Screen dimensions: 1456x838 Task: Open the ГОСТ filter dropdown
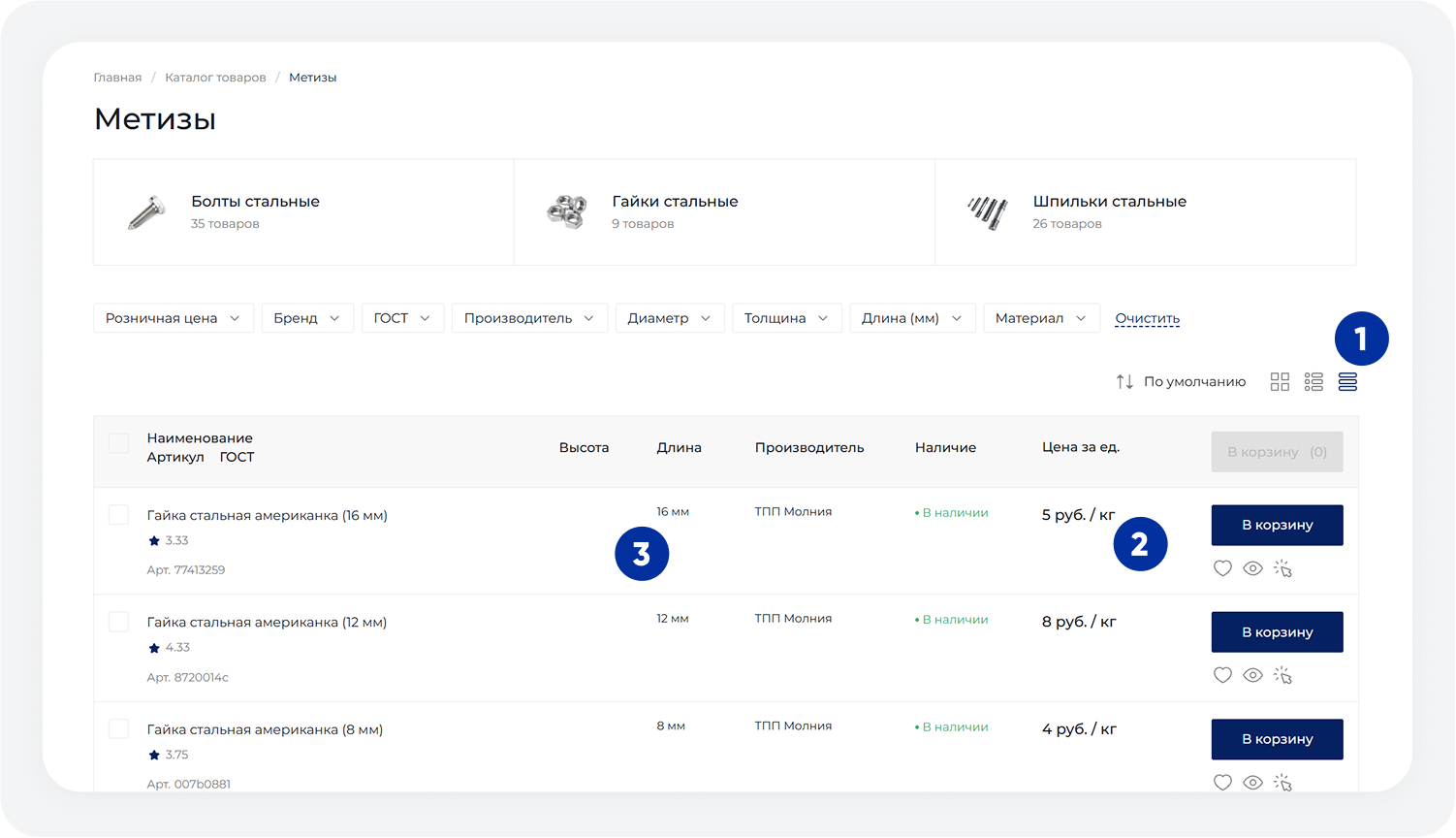[x=403, y=318]
